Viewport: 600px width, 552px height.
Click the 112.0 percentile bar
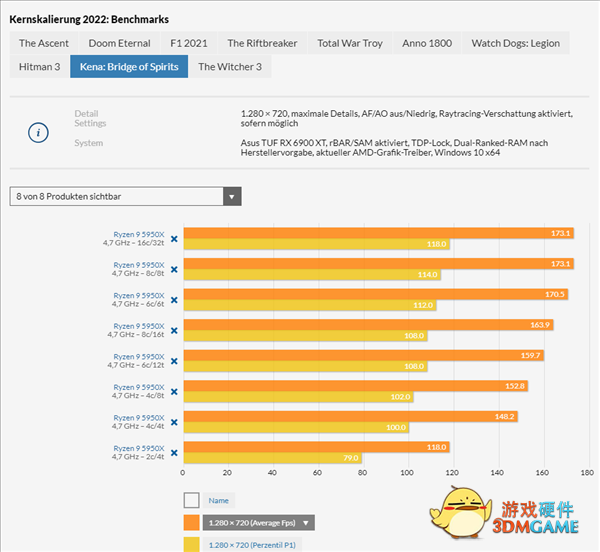click(x=310, y=305)
